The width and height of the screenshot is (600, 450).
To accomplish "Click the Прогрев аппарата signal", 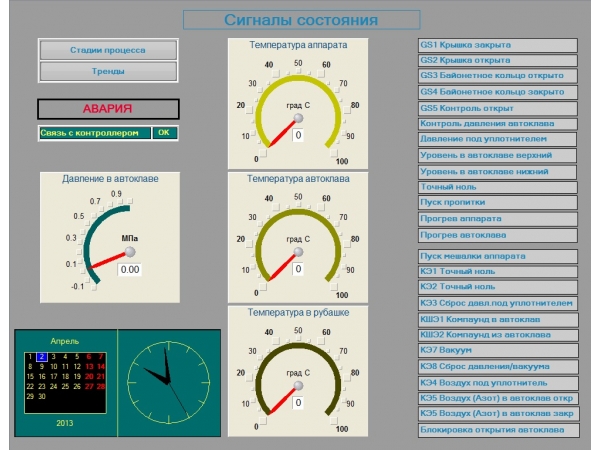I will (498, 219).
